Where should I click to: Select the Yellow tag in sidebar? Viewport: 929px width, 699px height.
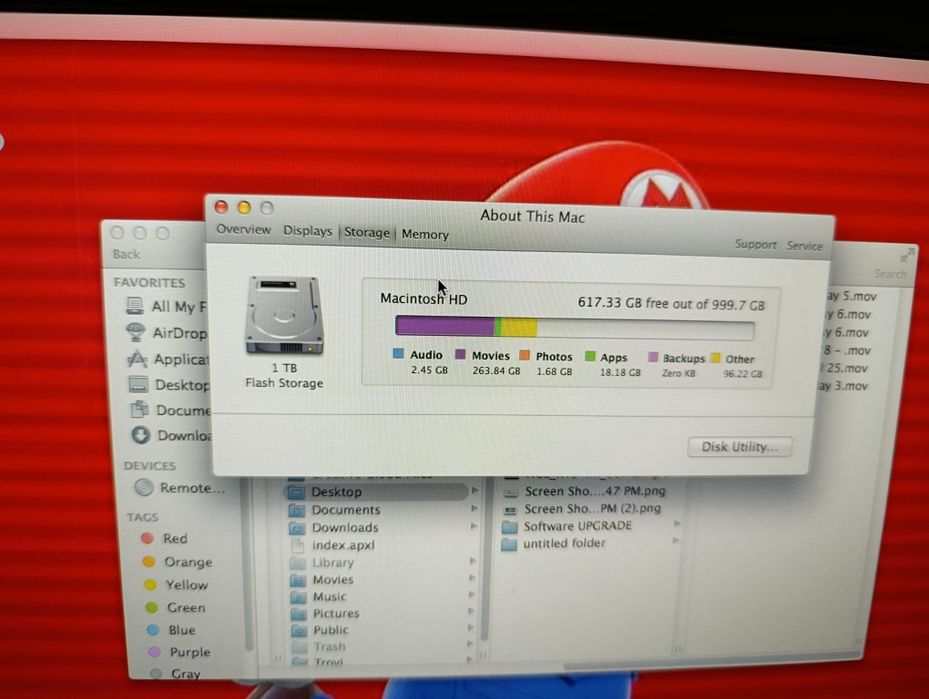tap(176, 585)
